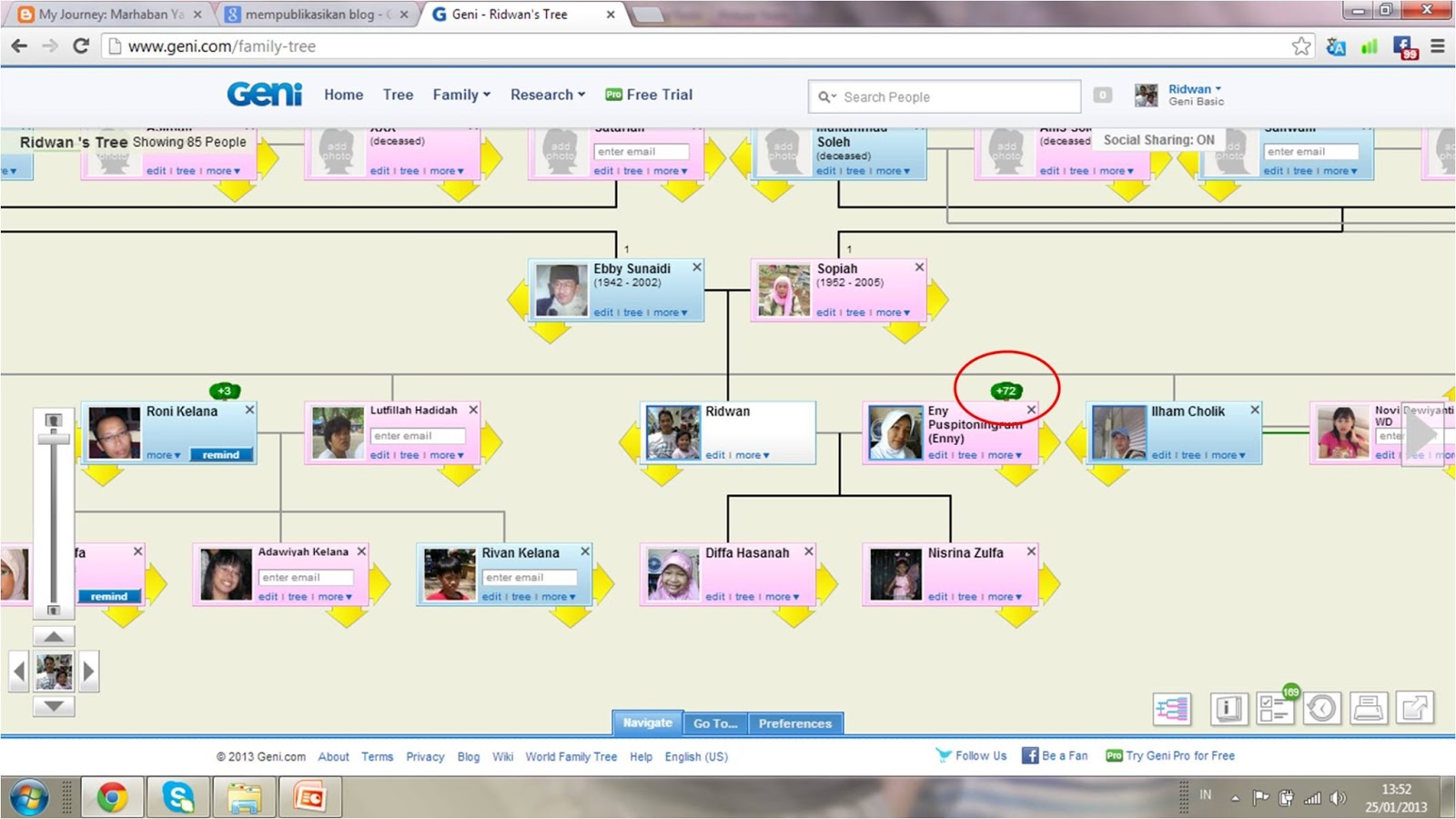Open the search type dropdown magnifier
The width and height of the screenshot is (1456, 819).
(827, 96)
